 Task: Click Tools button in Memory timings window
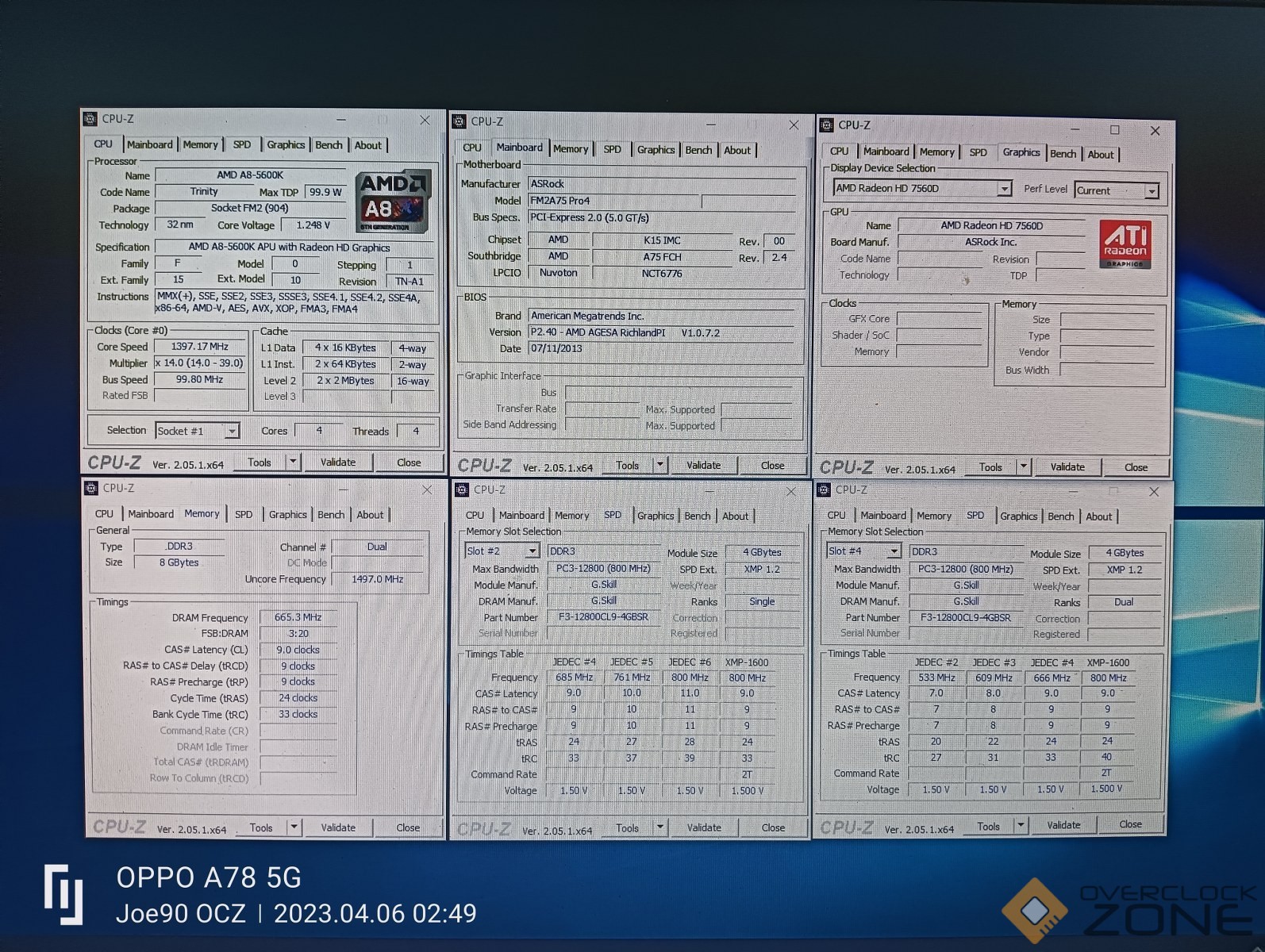(261, 827)
